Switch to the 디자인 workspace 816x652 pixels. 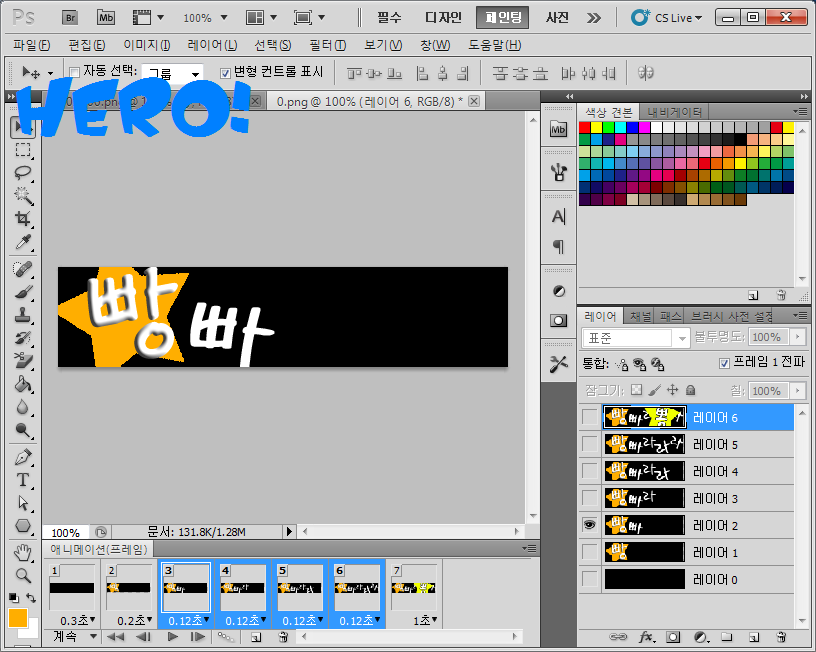443,18
